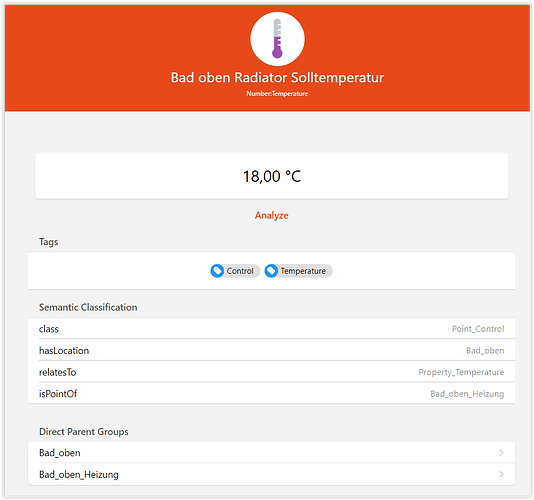
Task: Click the Control tag's blue icon
Action: 217,271
